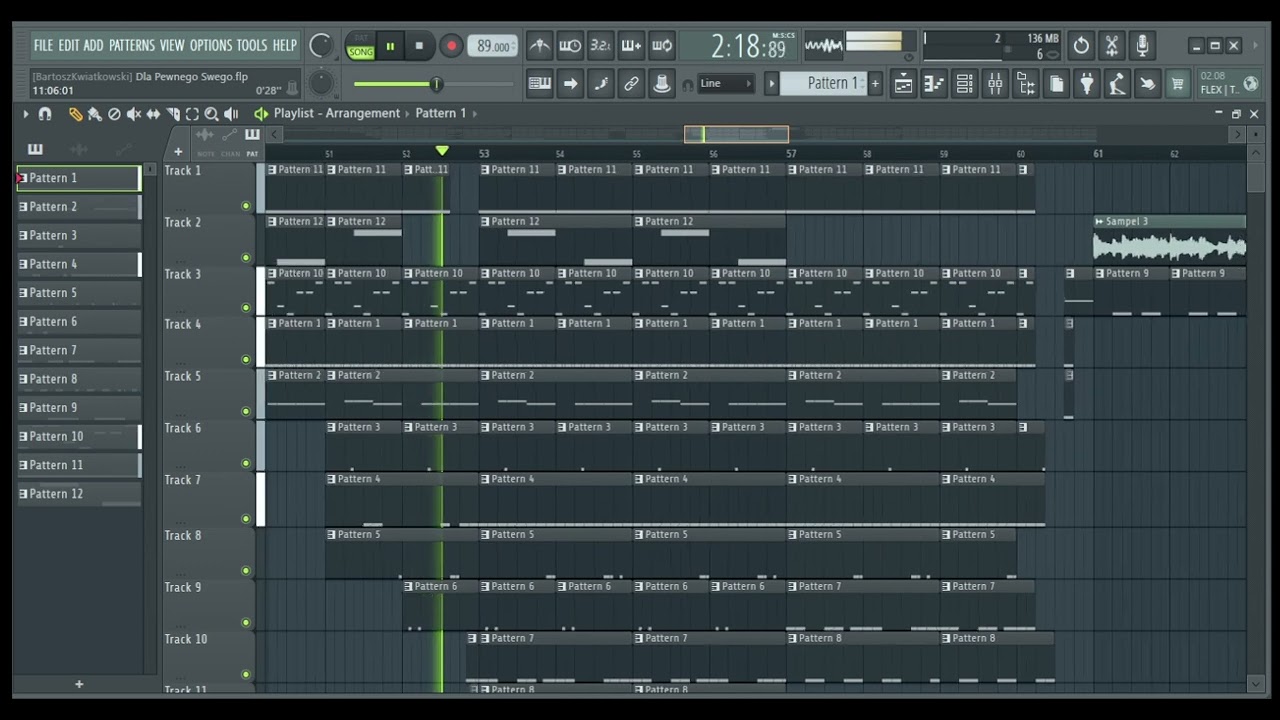
Task: Click the shopping cart icon
Action: click(1178, 84)
